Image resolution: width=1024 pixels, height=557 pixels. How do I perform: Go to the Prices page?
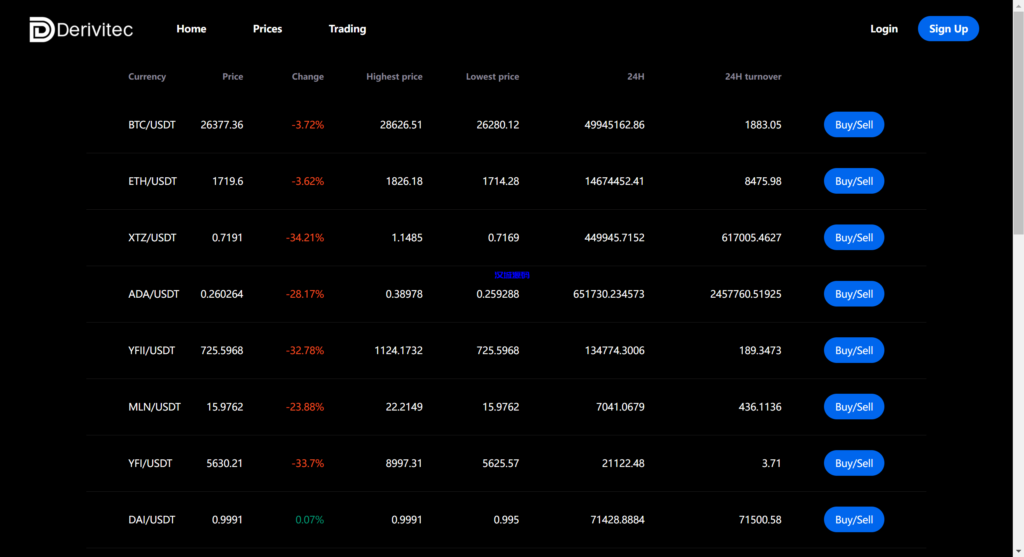(267, 29)
